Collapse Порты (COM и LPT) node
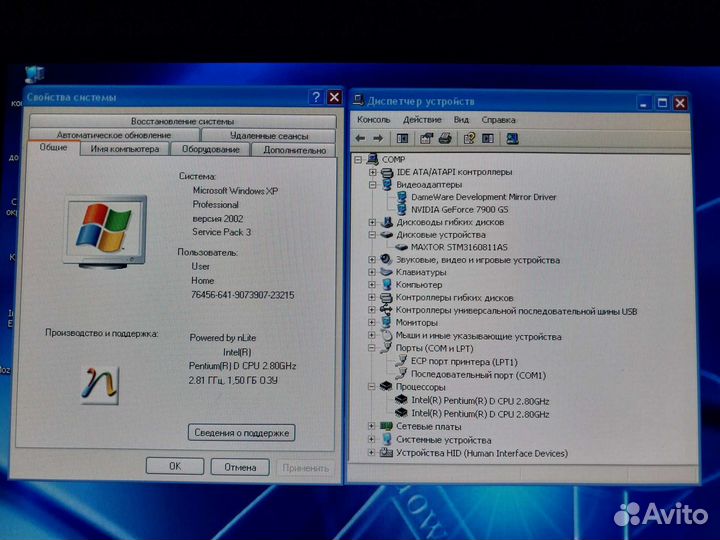 [x=372, y=348]
